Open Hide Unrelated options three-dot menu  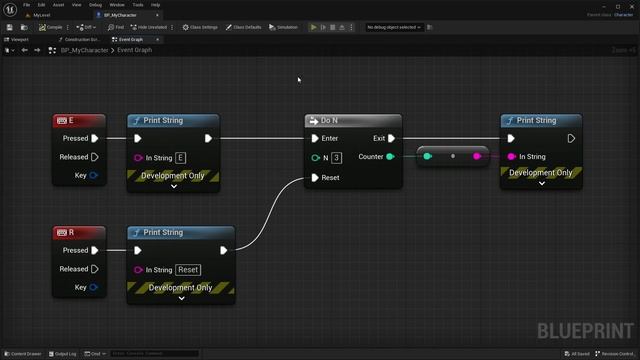click(x=172, y=27)
